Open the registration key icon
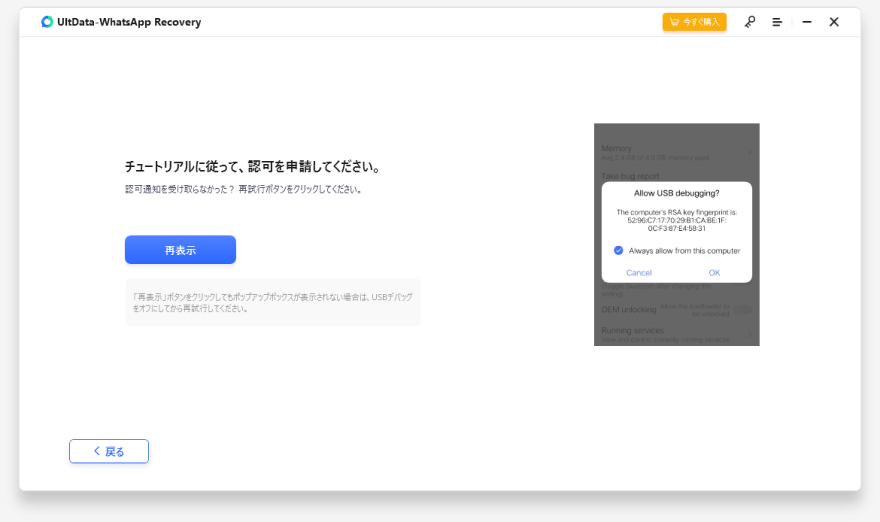The width and height of the screenshot is (880, 522). pyautogui.click(x=750, y=22)
